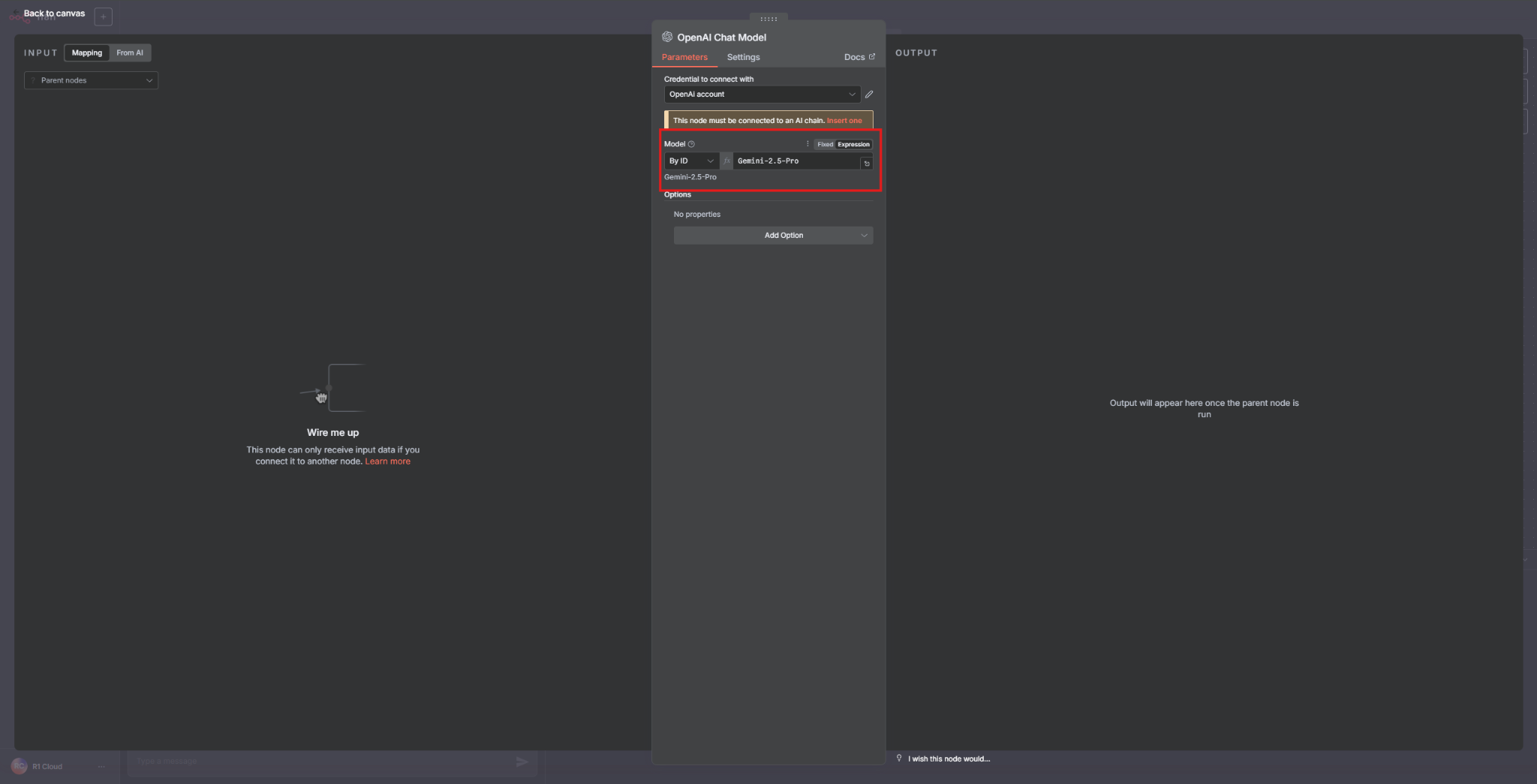The image size is (1537, 784).
Task: Open the Settings tab
Action: tap(743, 57)
